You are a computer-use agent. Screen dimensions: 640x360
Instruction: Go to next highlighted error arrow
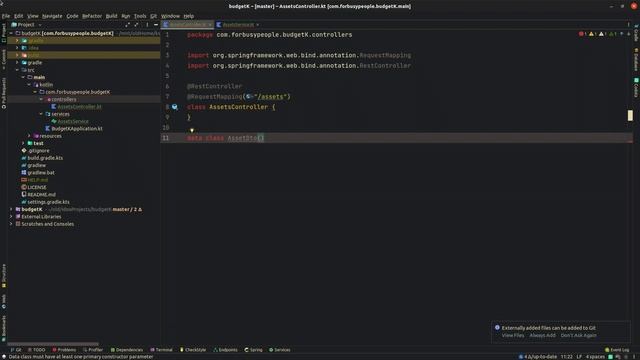coord(629,34)
